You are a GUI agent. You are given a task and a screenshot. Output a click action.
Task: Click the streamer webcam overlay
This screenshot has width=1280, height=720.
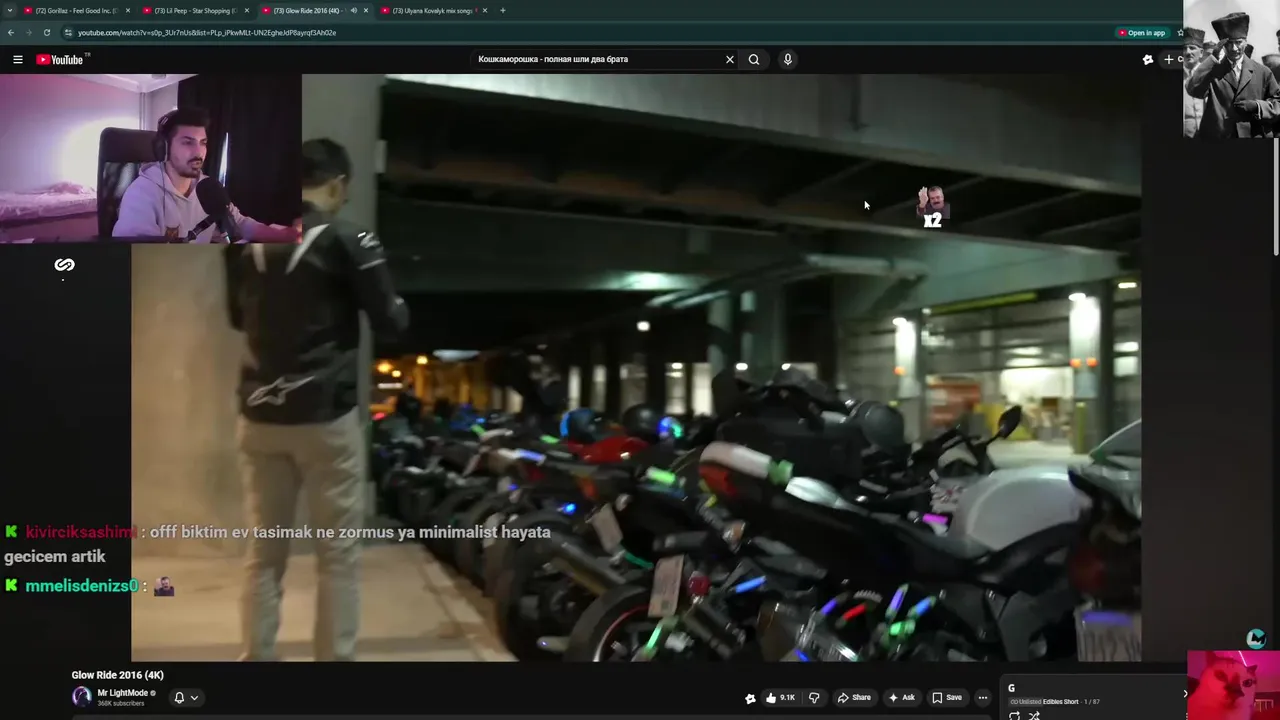pos(150,158)
